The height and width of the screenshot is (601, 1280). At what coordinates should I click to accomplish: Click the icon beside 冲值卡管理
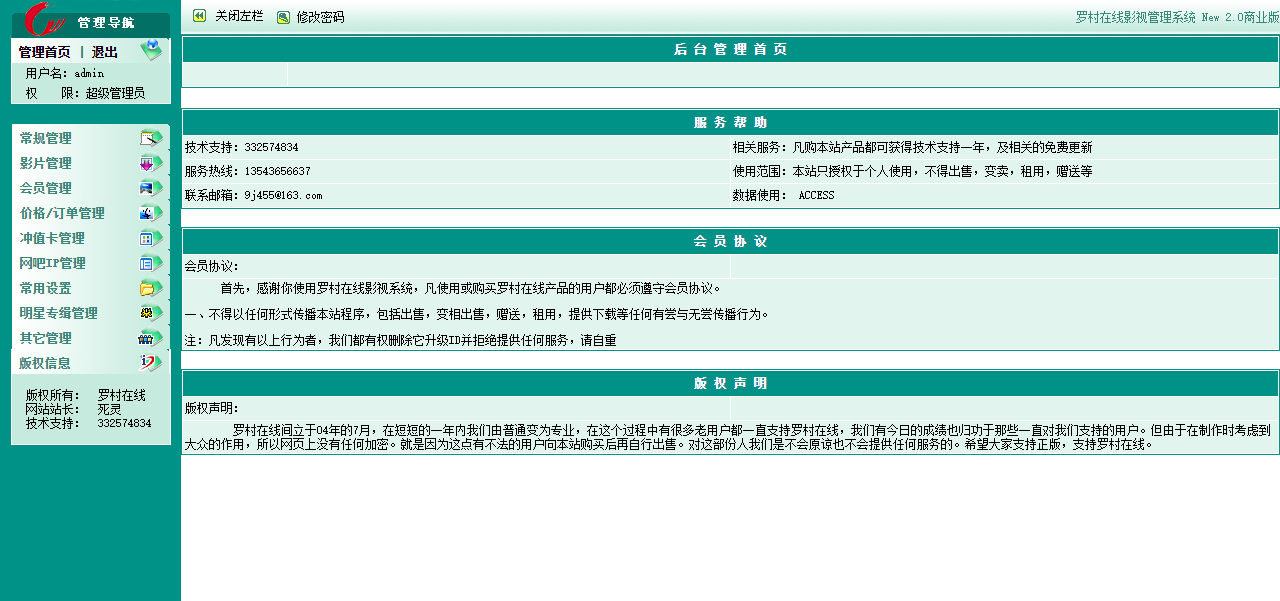151,238
